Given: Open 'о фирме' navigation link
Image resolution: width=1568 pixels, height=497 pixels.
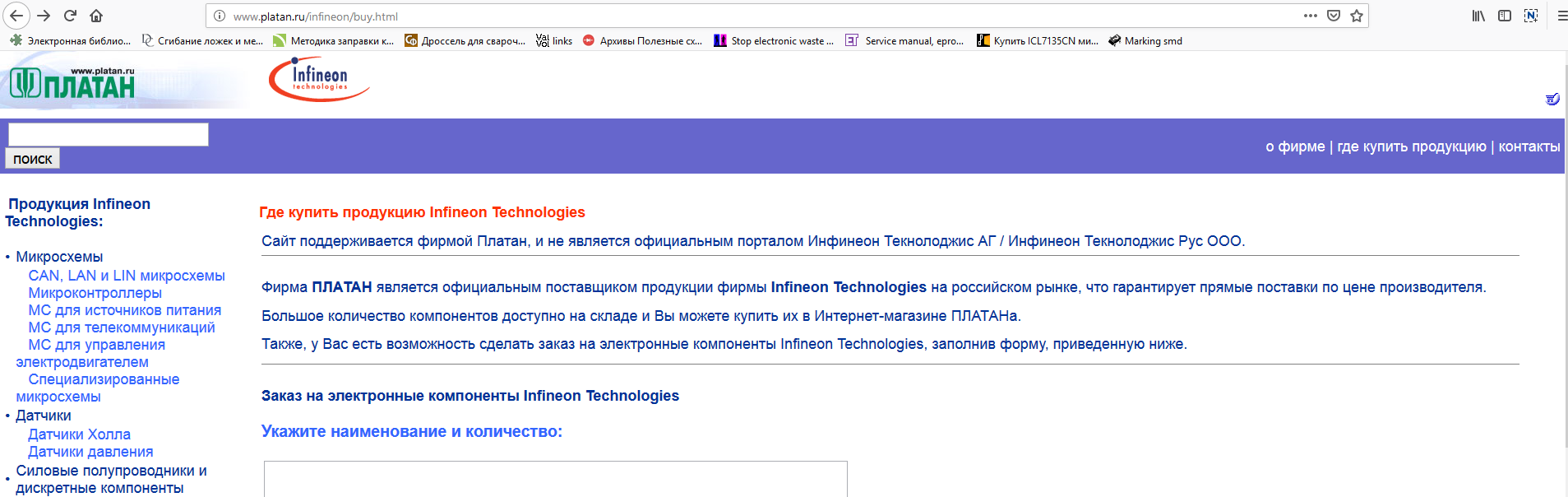Looking at the screenshot, I should click(x=1295, y=146).
